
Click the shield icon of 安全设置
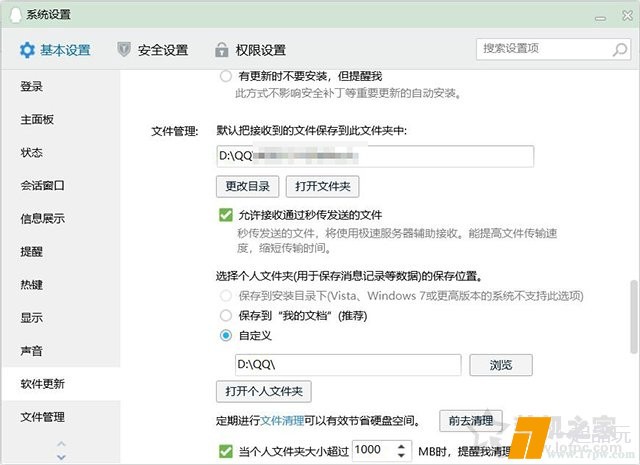tap(124, 50)
